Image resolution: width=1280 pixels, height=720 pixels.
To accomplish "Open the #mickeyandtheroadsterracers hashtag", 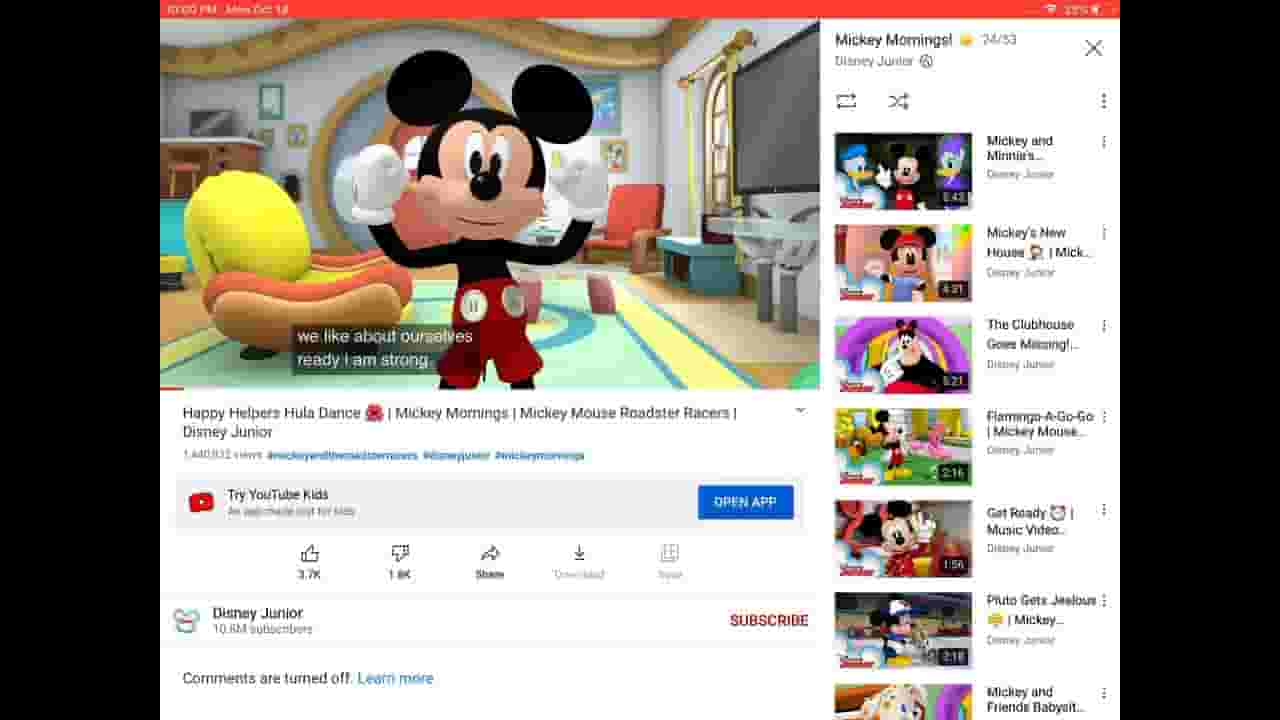I will 342,455.
